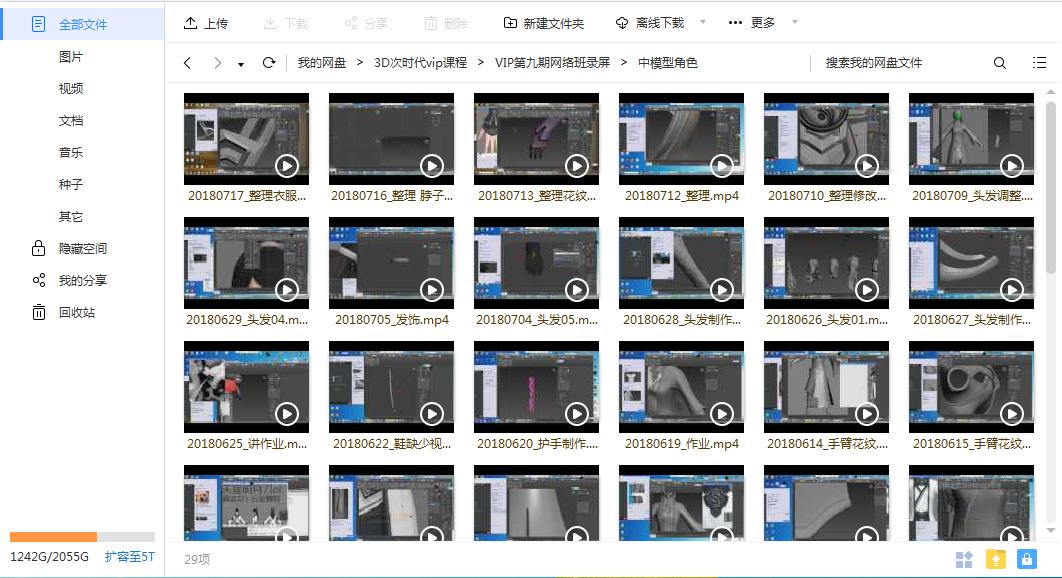Click scrollbar down arrow at bottom
Viewport: 1062px width, 578px height.
click(1050, 531)
